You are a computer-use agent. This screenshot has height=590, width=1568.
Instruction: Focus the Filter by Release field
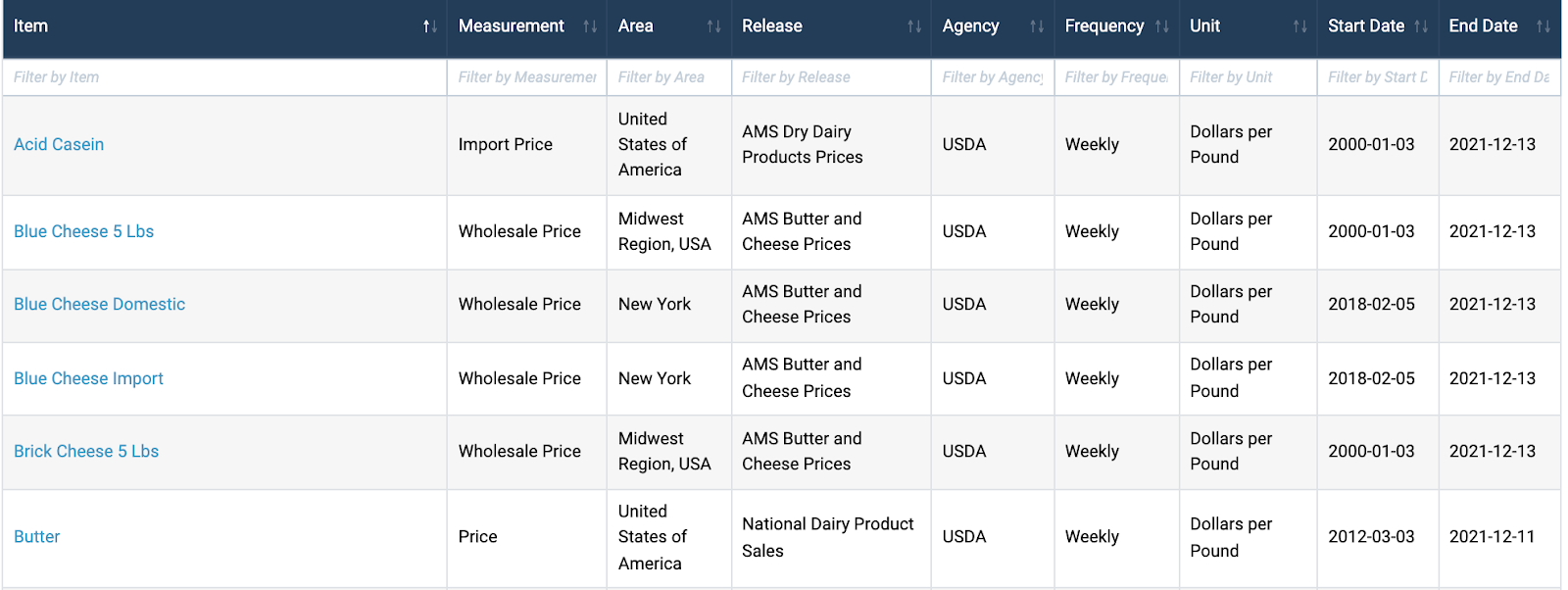(x=831, y=76)
